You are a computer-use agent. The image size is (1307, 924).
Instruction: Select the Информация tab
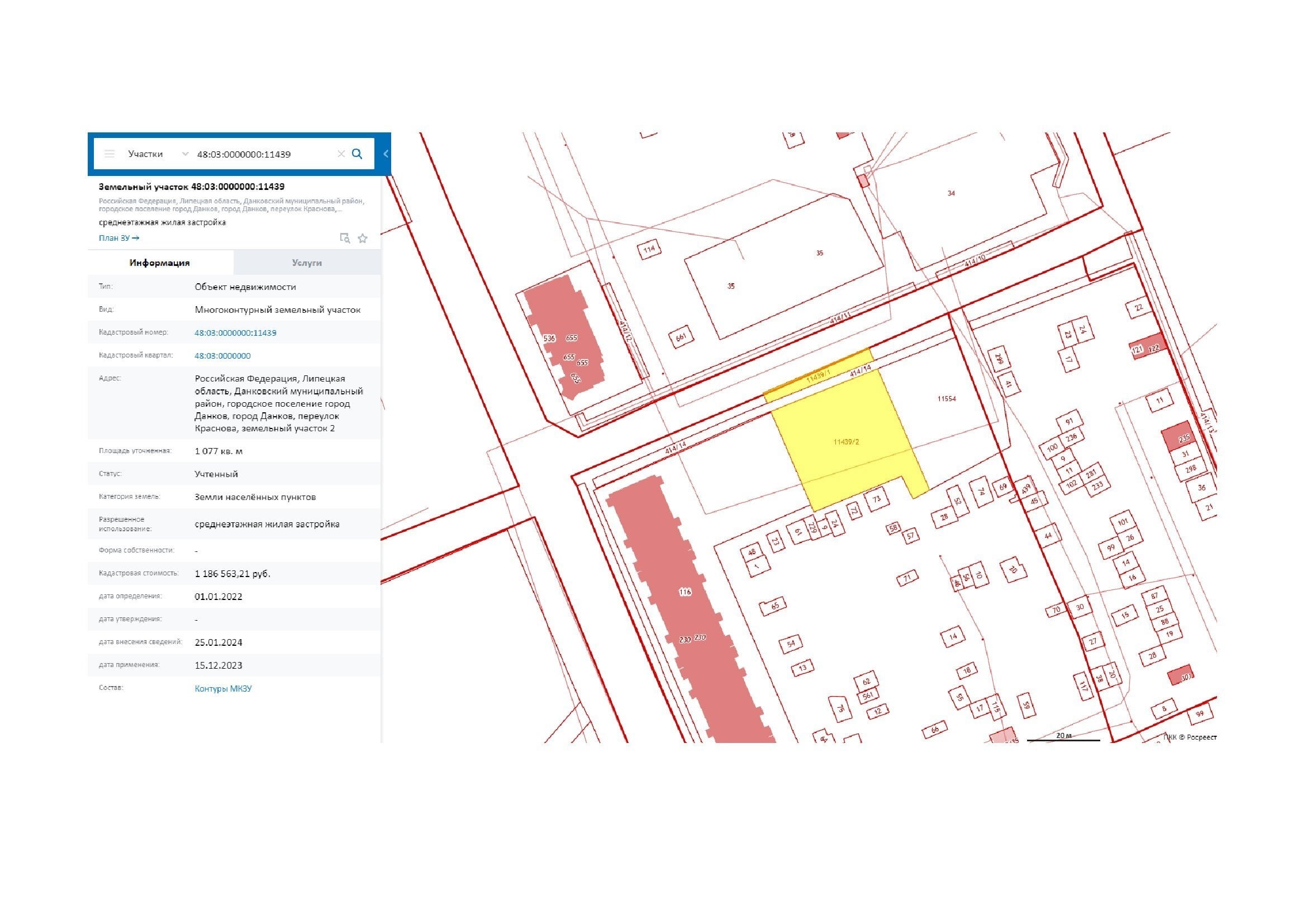click(160, 263)
